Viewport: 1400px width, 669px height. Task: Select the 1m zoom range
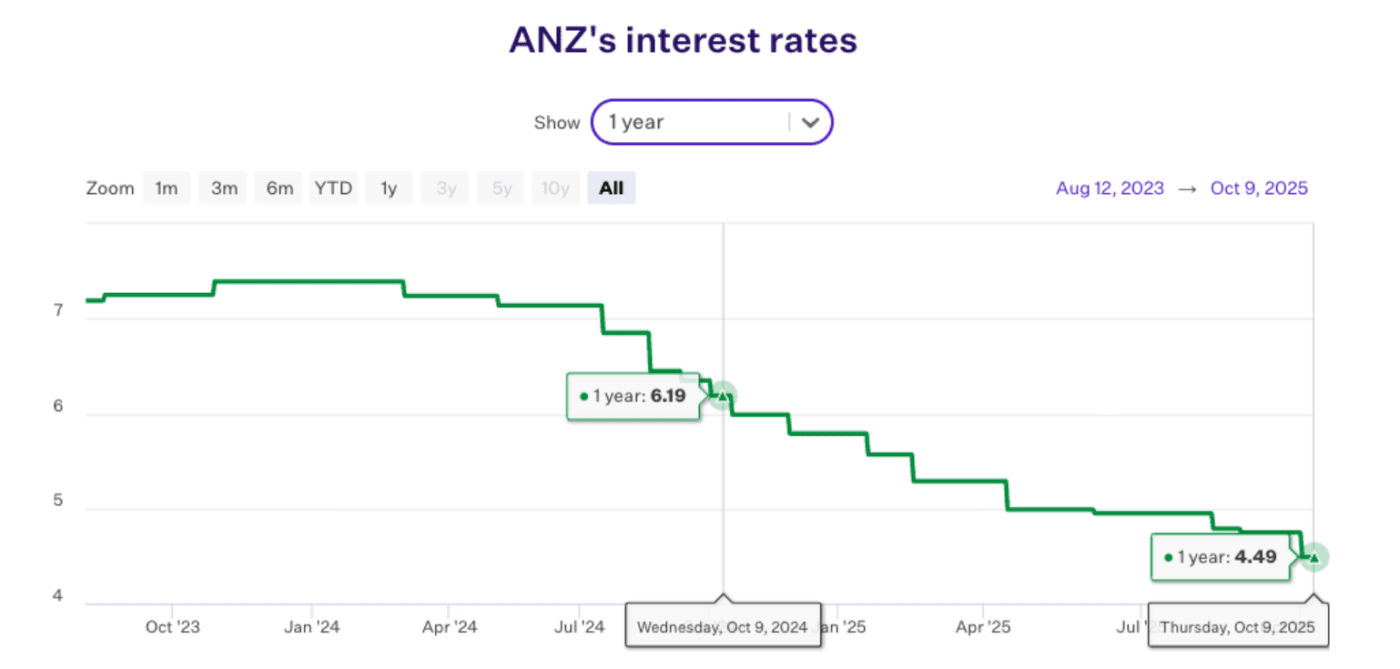pos(167,188)
